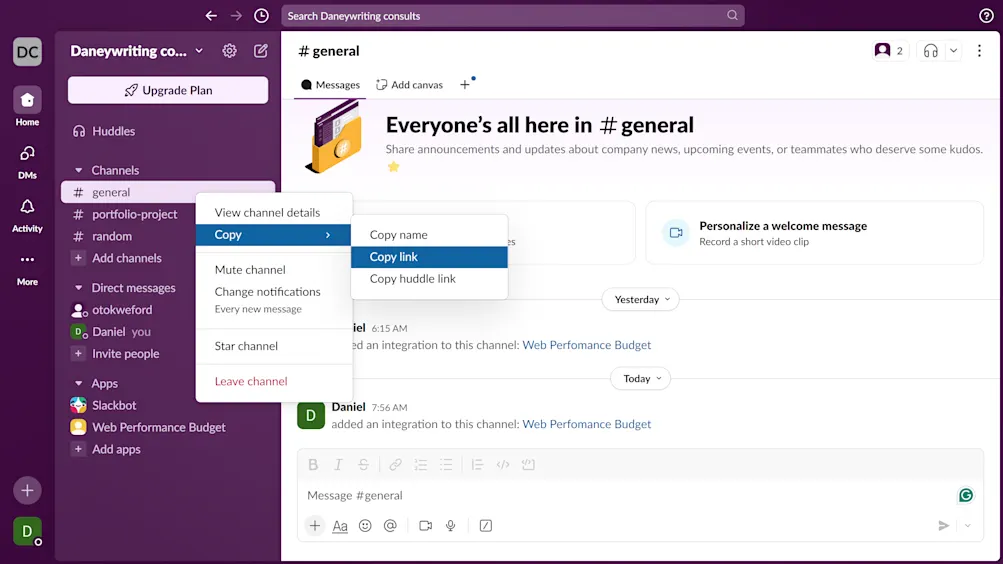Apply strikethrough formatting
Image resolution: width=1003 pixels, height=564 pixels.
pos(363,465)
